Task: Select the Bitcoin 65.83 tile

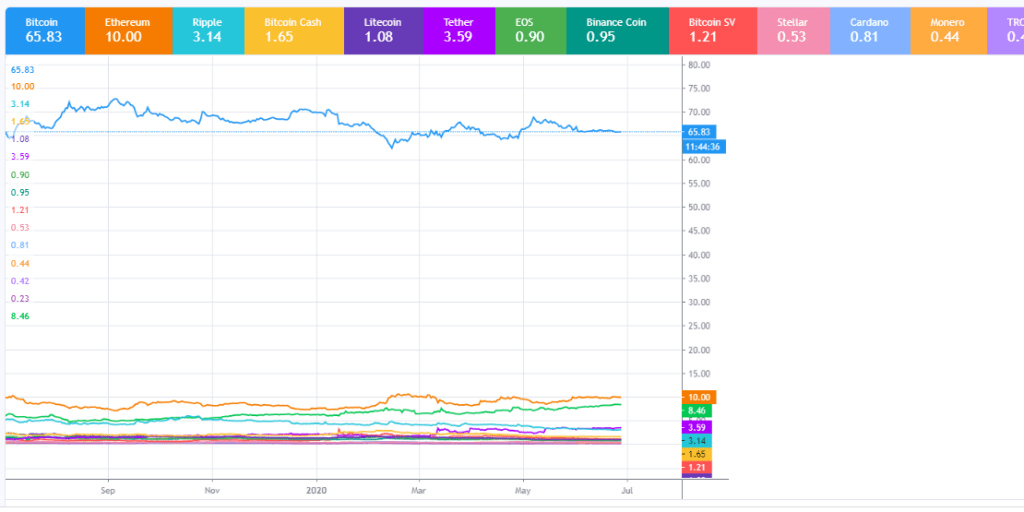Action: (45, 31)
